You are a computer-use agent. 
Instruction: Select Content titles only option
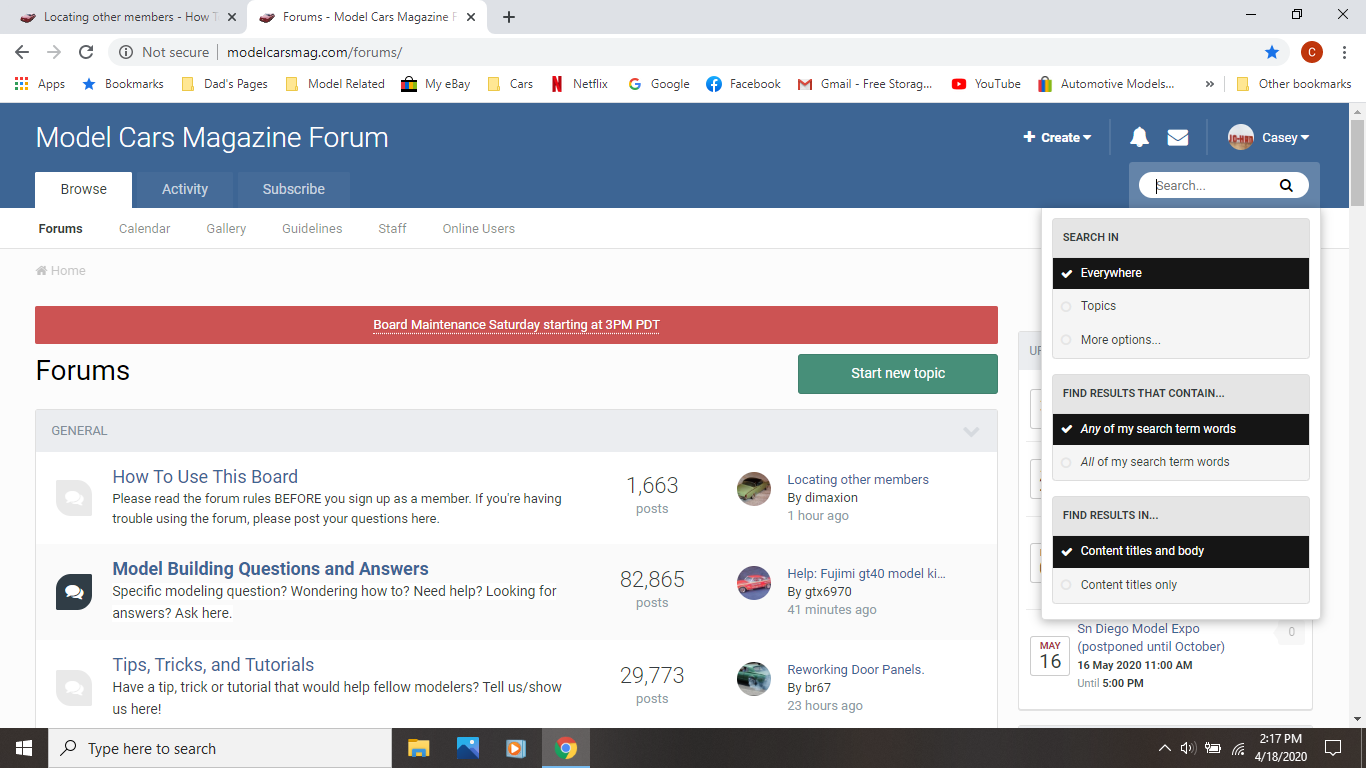coord(1181,585)
